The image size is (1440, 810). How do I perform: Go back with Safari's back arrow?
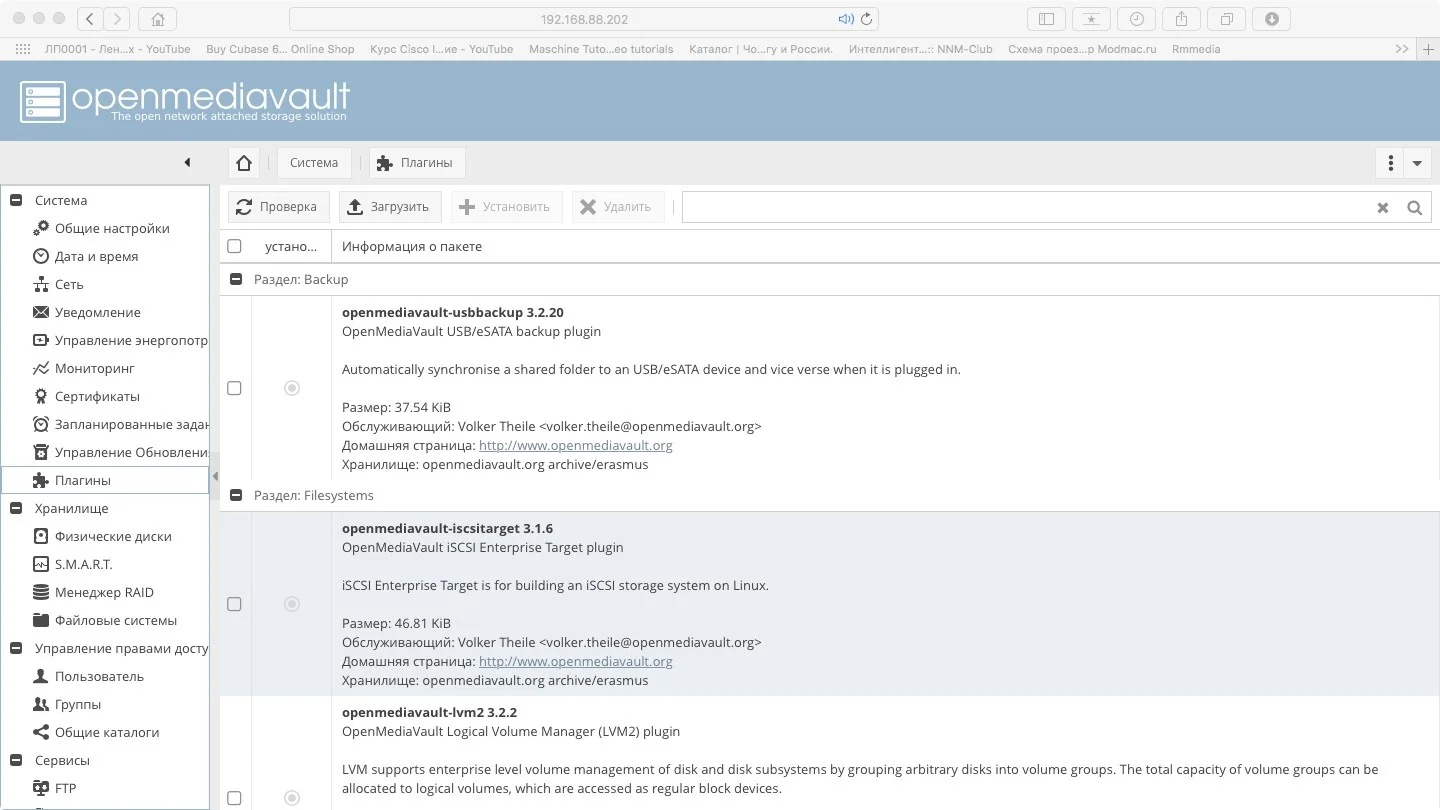(x=89, y=19)
